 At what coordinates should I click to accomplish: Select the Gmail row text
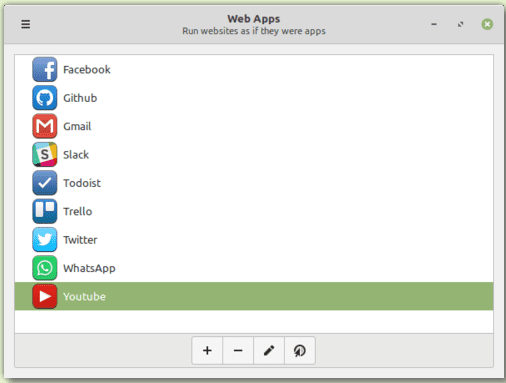[x=77, y=126]
